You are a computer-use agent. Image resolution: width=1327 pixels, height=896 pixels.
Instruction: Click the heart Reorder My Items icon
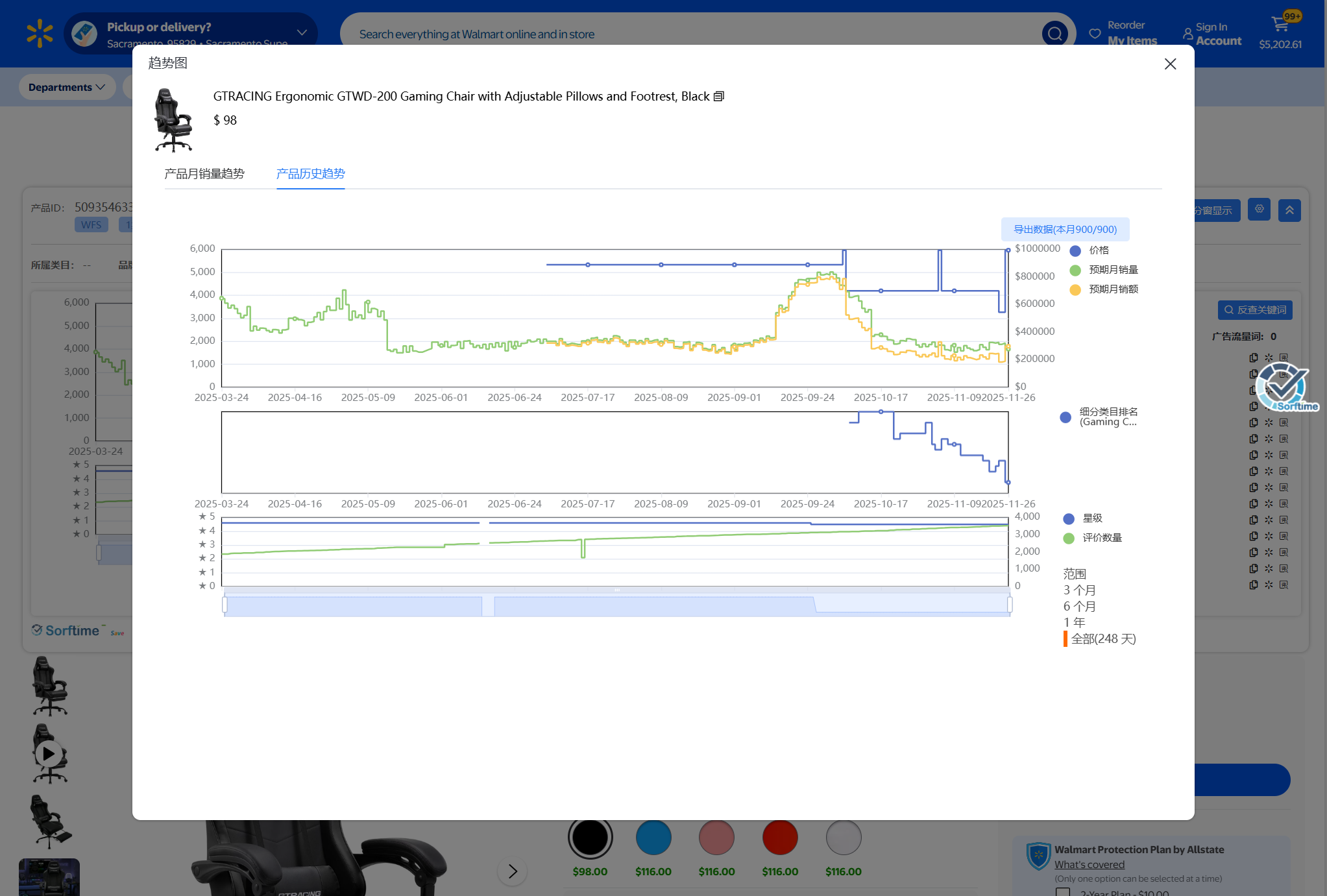pos(1095,34)
